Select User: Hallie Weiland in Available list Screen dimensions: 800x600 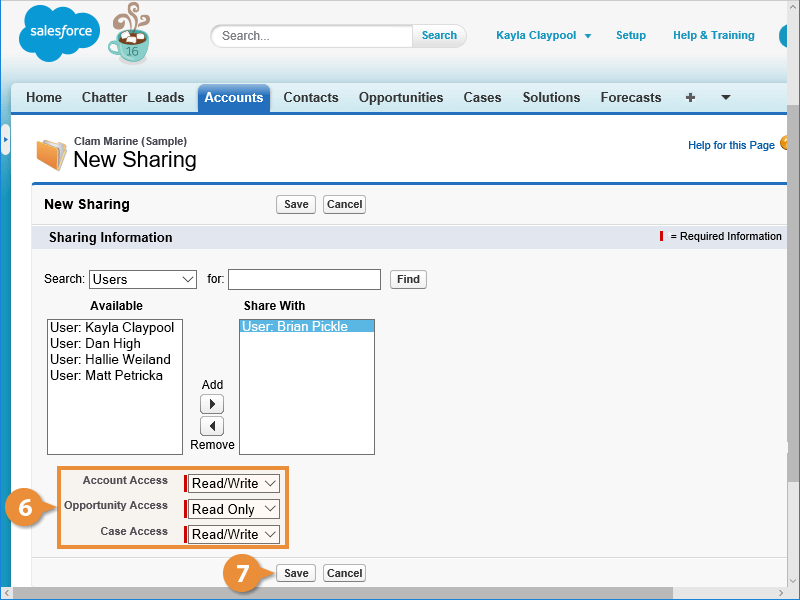tap(110, 359)
